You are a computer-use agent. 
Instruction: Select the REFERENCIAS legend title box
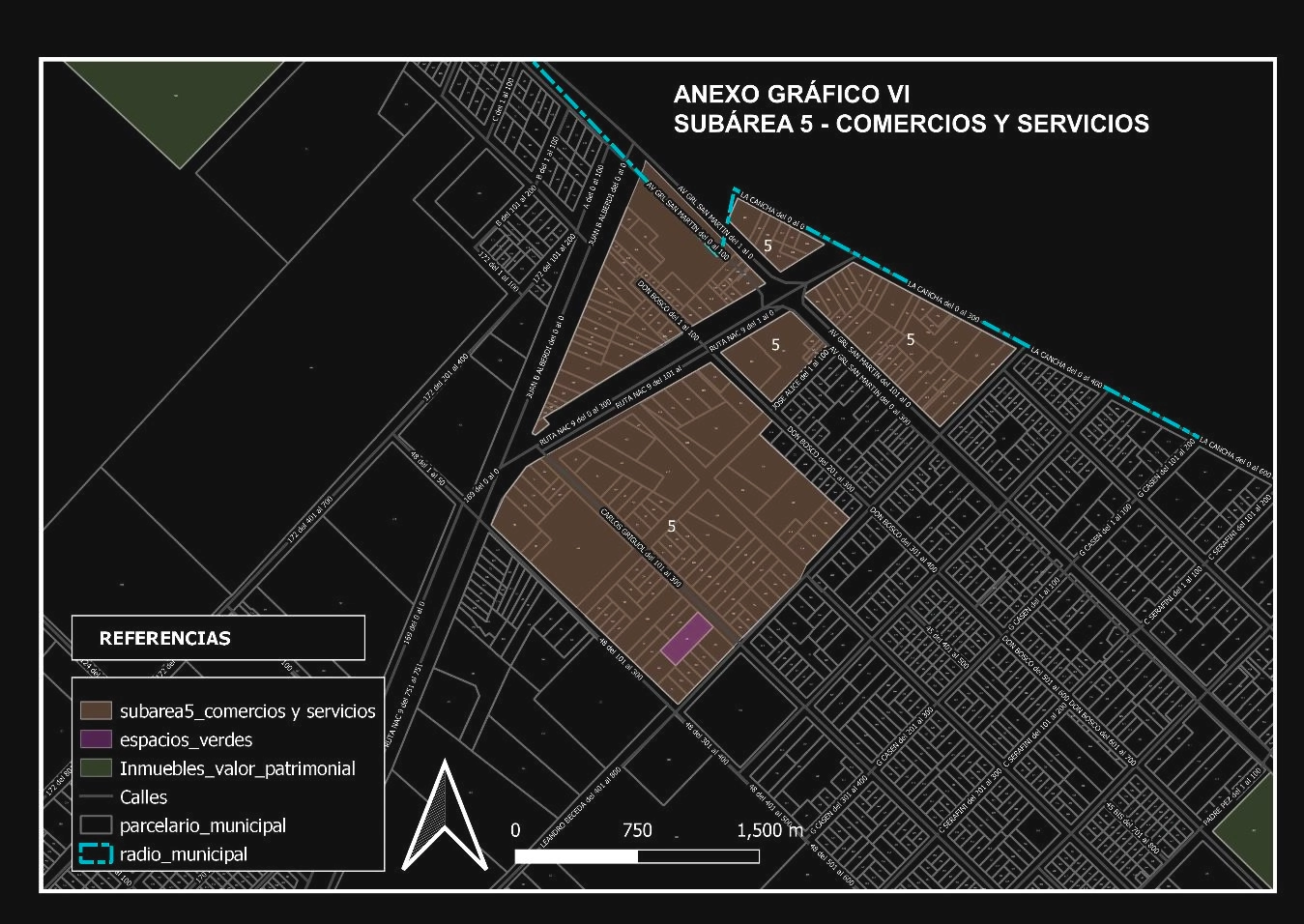point(218,638)
